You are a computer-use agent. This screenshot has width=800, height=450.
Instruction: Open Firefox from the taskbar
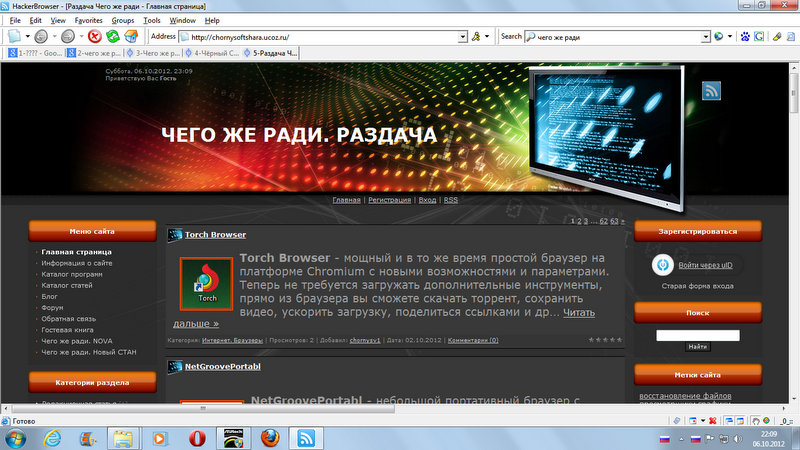click(270, 438)
